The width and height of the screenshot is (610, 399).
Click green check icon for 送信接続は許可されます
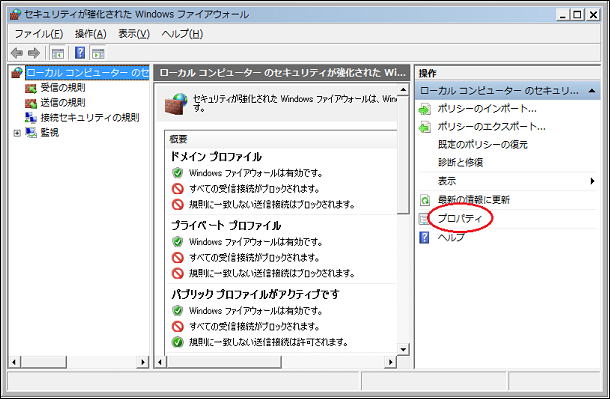(177, 342)
